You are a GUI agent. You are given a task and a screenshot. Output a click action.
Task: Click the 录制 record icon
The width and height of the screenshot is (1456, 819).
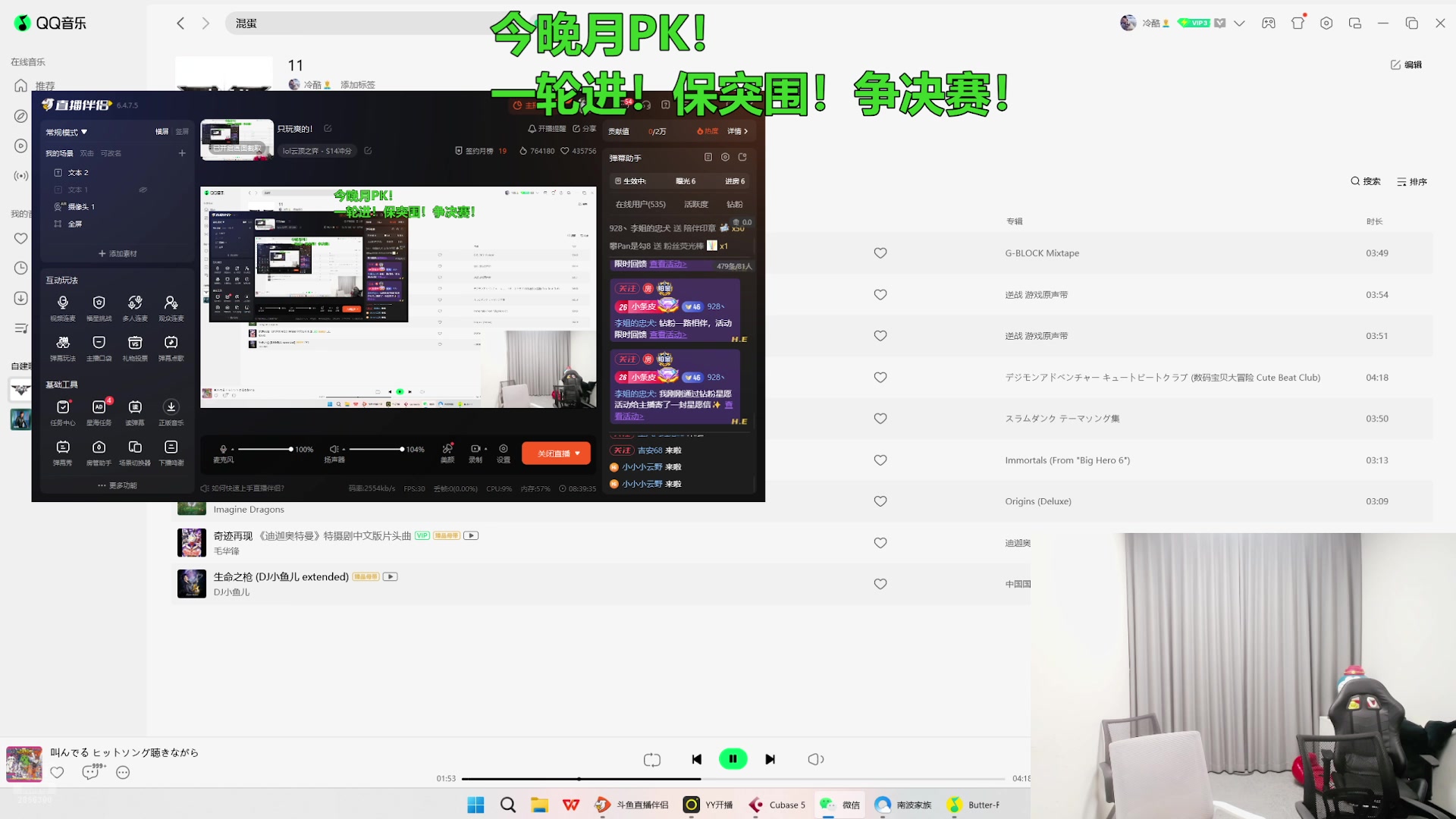(475, 449)
